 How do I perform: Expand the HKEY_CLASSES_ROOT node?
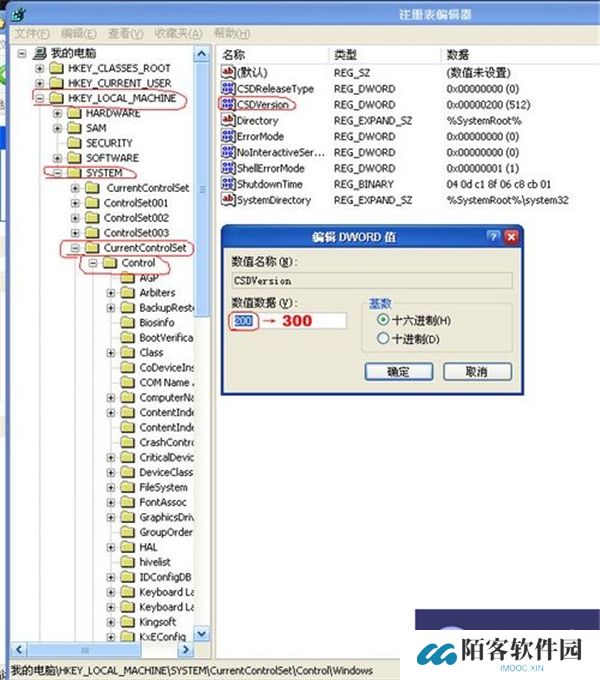point(40,68)
